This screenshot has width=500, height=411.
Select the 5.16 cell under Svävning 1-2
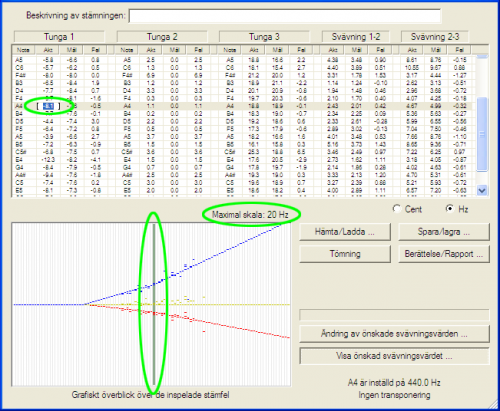pos(333,144)
